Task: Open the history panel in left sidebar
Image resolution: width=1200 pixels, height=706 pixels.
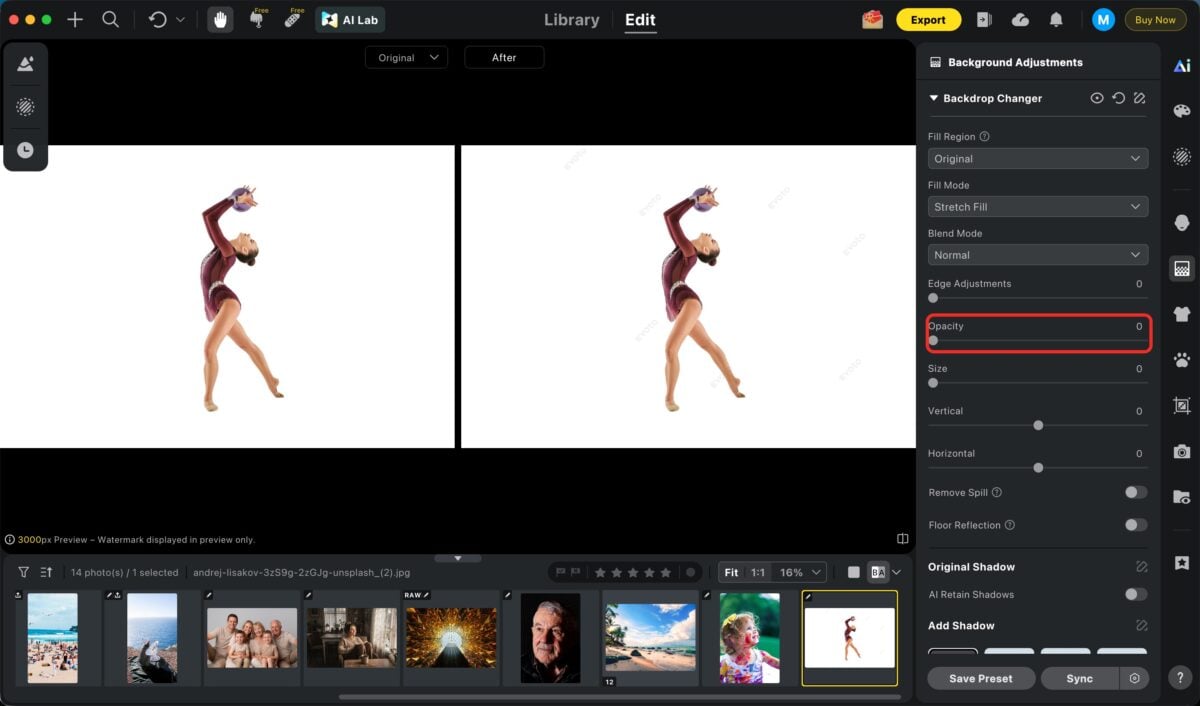Action: (25, 149)
